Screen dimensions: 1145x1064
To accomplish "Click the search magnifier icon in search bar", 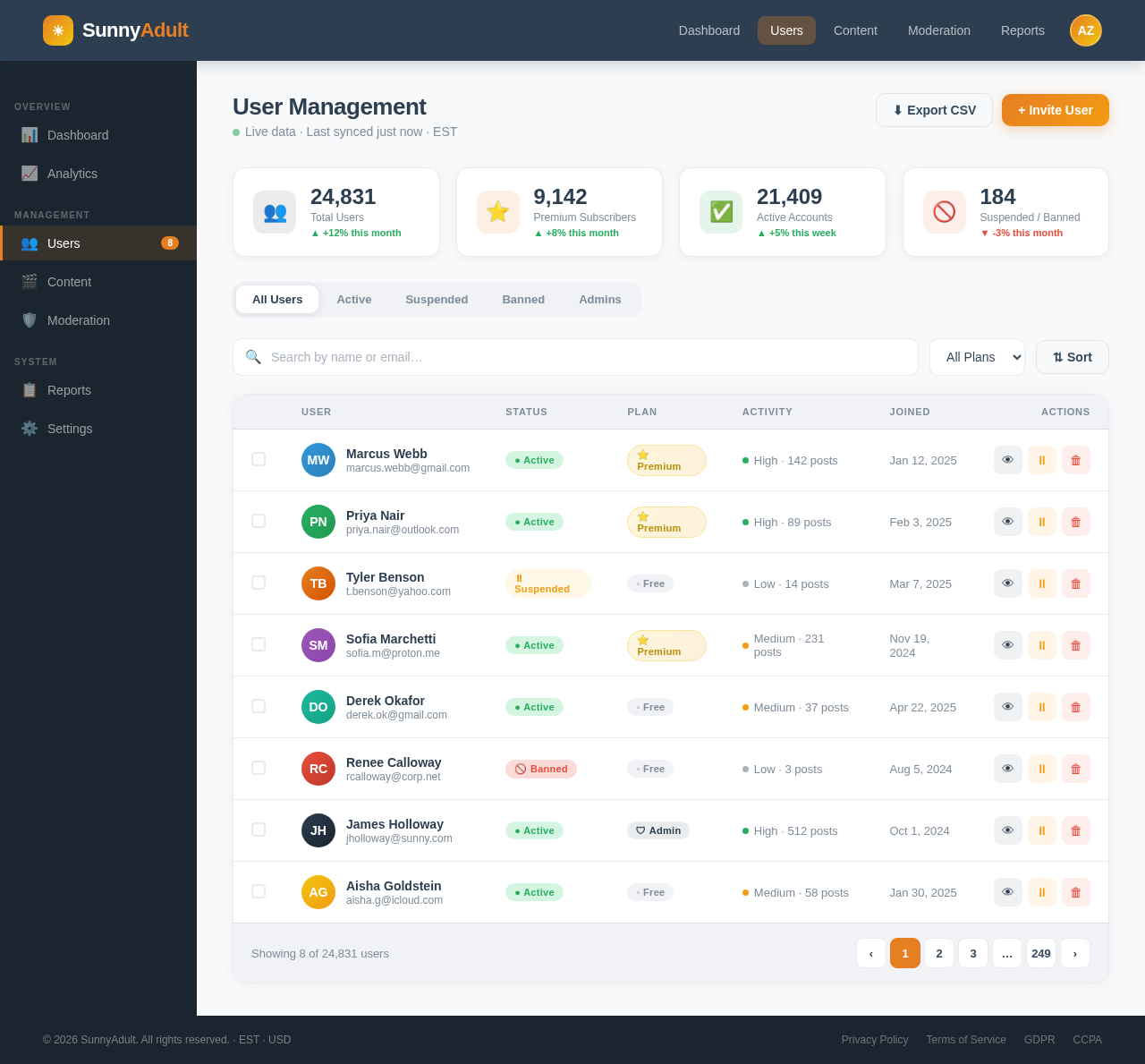I will tap(253, 357).
